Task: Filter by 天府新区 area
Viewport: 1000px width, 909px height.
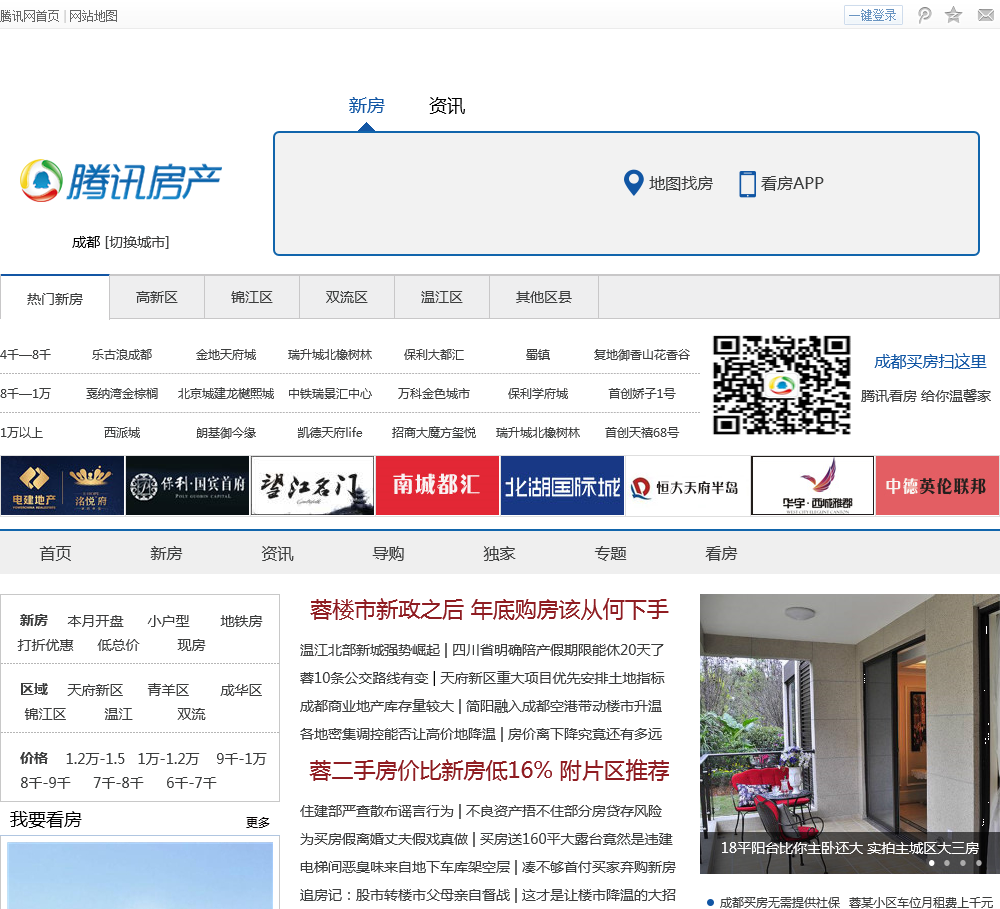Action: pyautogui.click(x=95, y=690)
